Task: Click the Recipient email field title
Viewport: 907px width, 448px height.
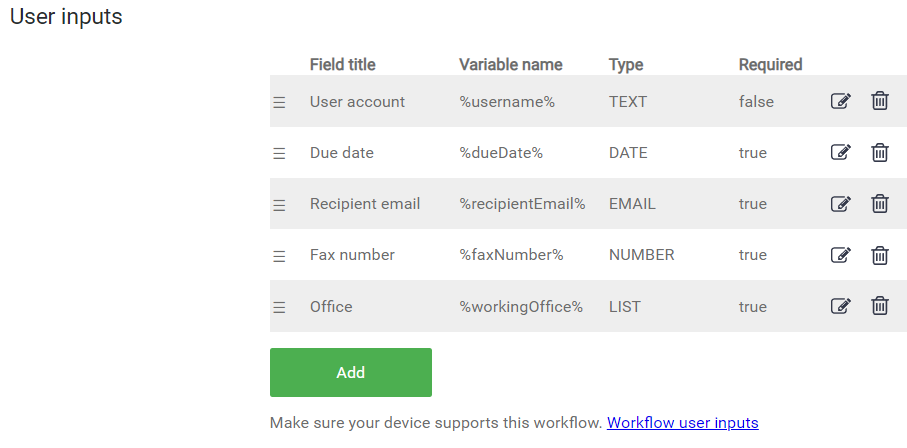Action: coord(365,204)
